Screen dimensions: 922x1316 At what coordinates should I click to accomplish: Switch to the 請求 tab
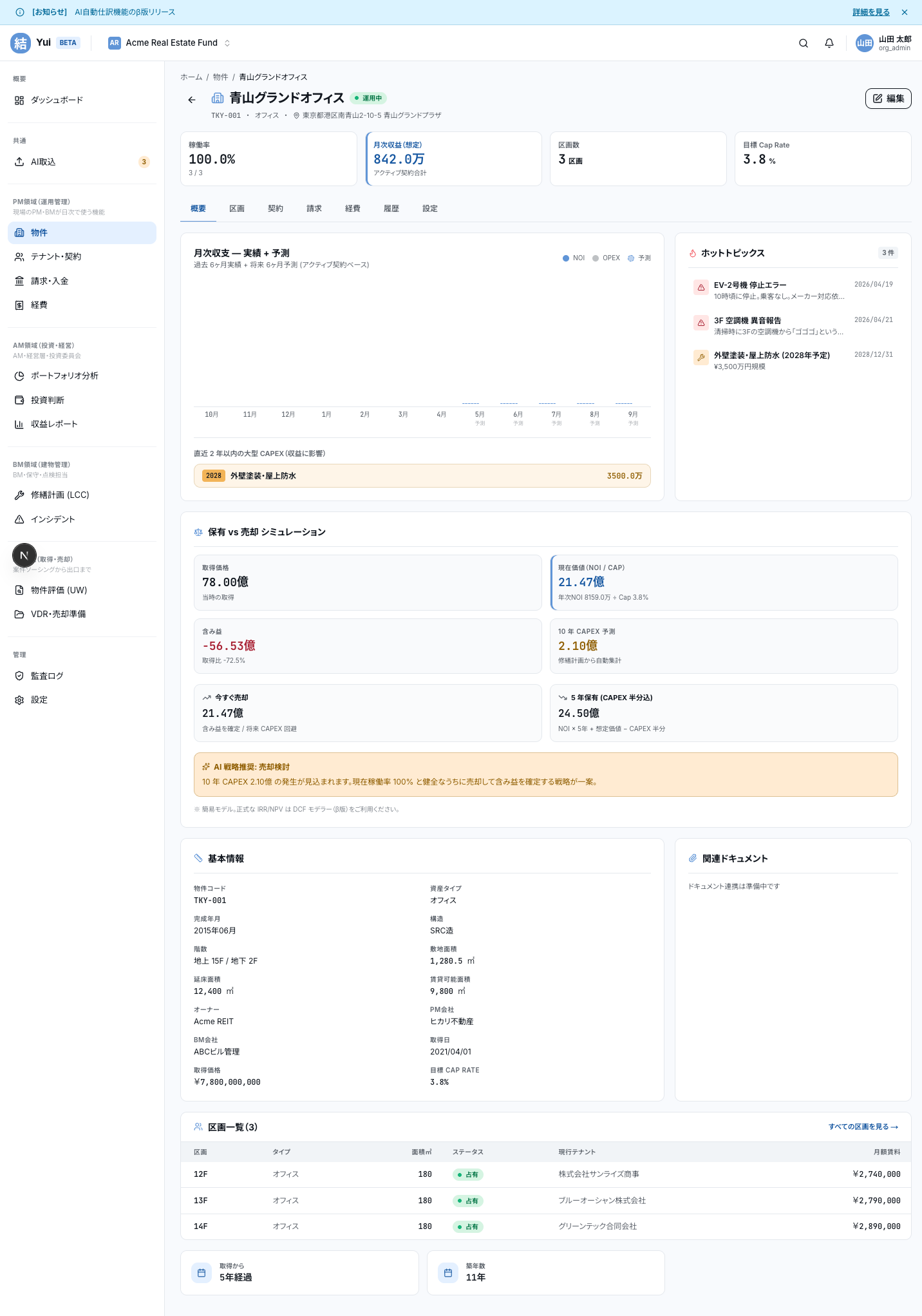(x=314, y=209)
